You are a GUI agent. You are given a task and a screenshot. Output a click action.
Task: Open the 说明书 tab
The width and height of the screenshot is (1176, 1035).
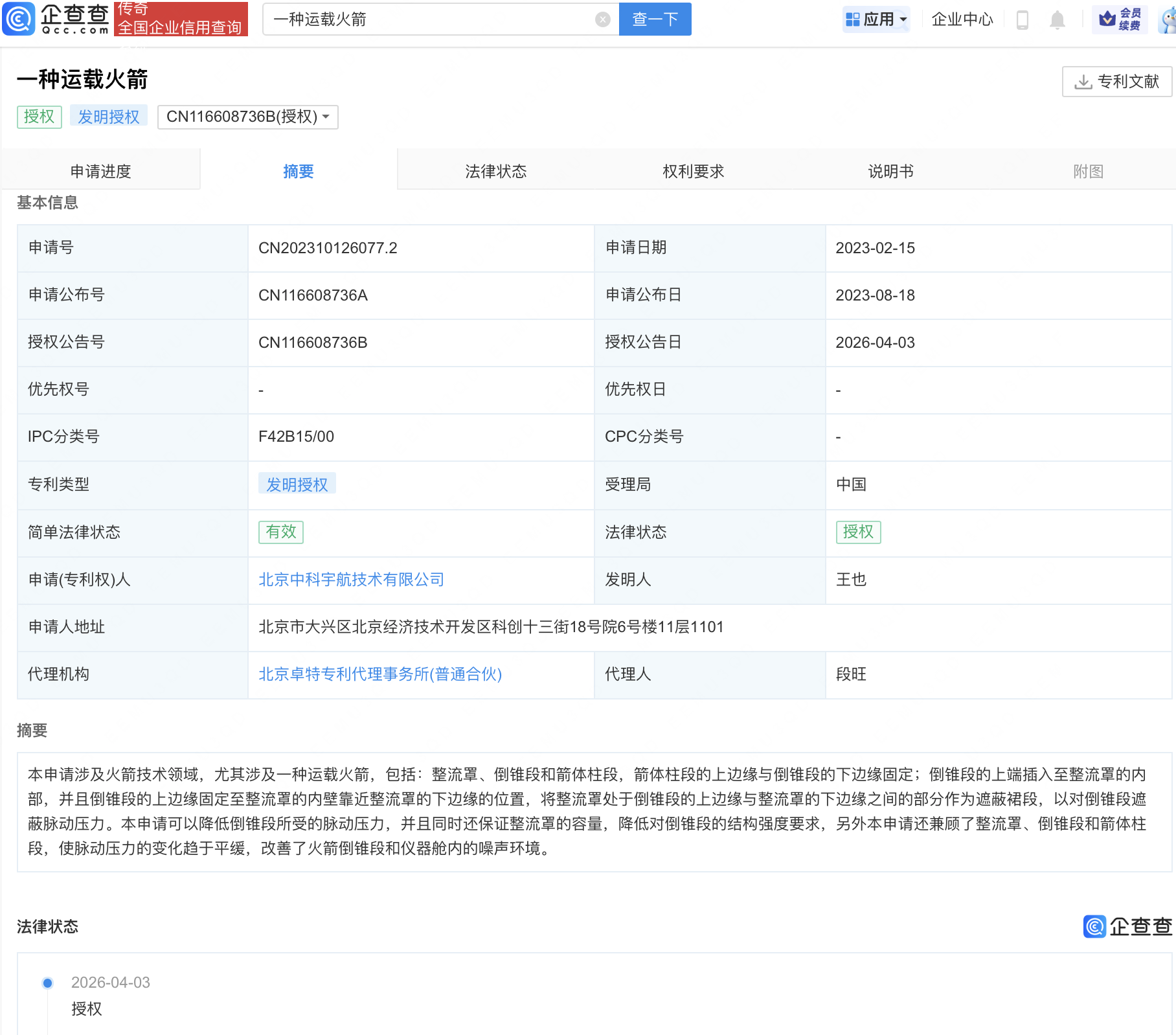890,171
